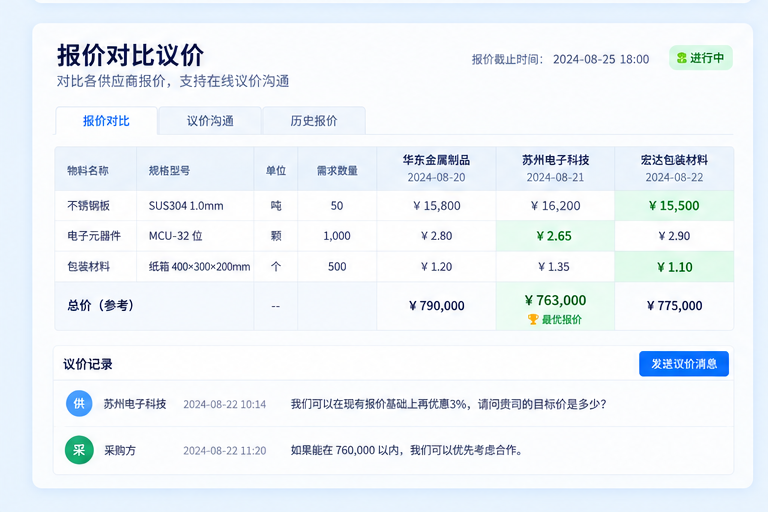Screen dimensions: 768x512
Task: Click the ¥ 775,000 total
Action: pos(674,306)
